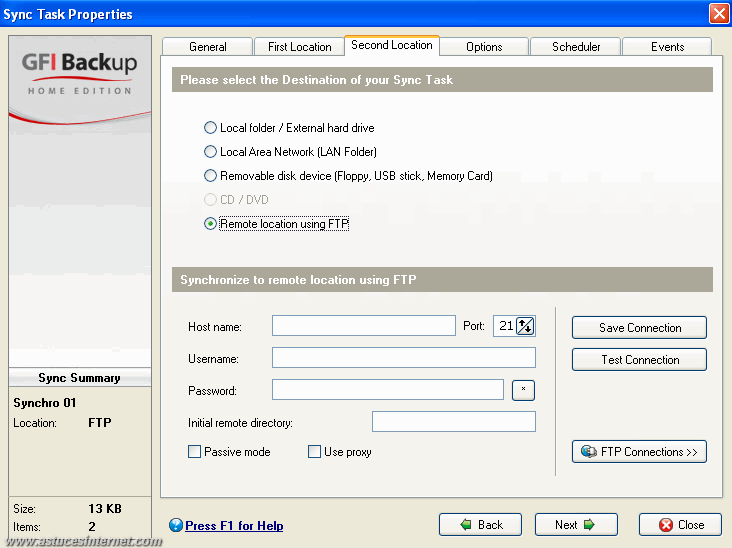This screenshot has height=548, width=732.
Task: Open the General tab
Action: point(208,47)
